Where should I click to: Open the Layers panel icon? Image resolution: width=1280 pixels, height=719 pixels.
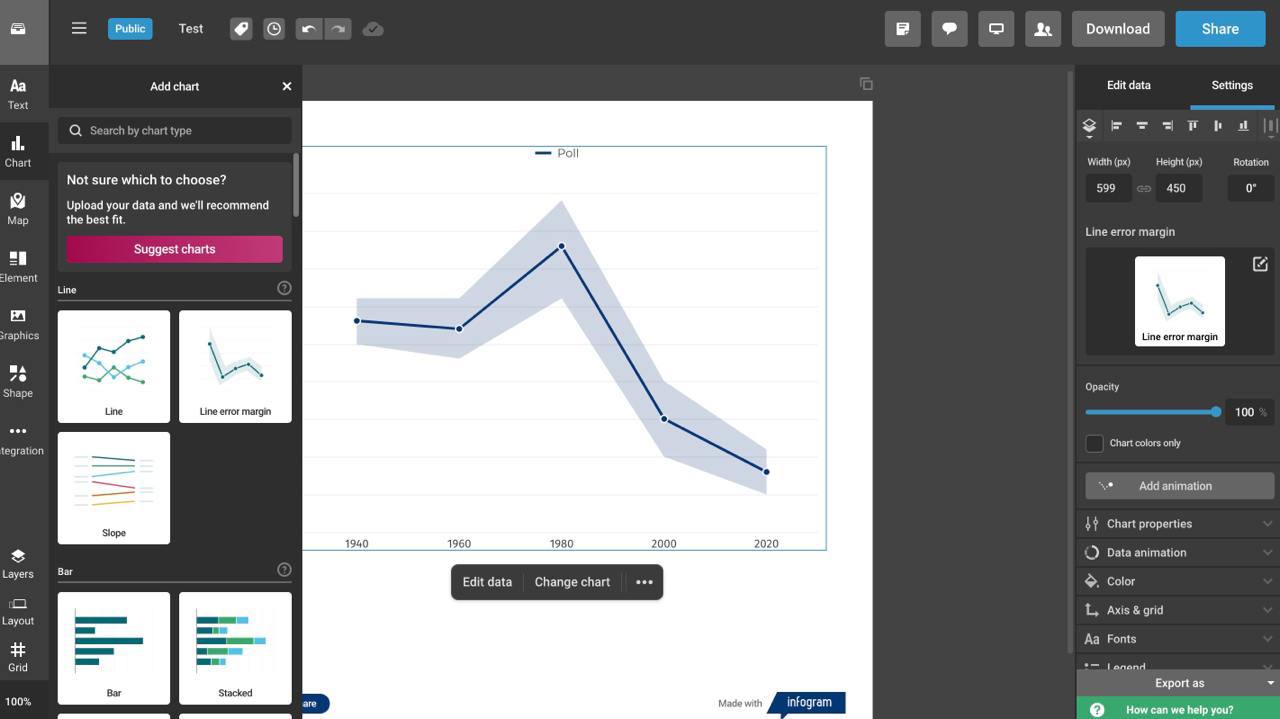(x=18, y=564)
